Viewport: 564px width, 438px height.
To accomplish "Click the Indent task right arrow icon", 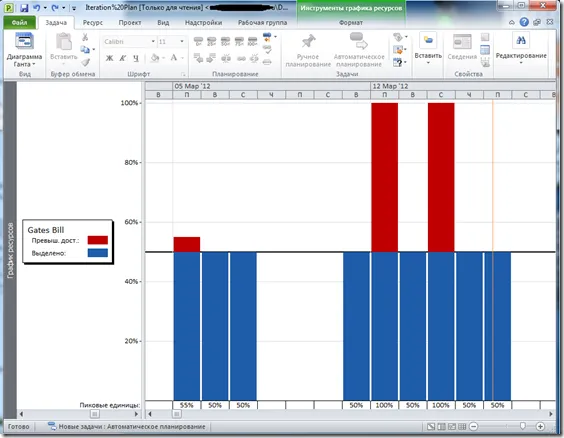I will click(211, 58).
